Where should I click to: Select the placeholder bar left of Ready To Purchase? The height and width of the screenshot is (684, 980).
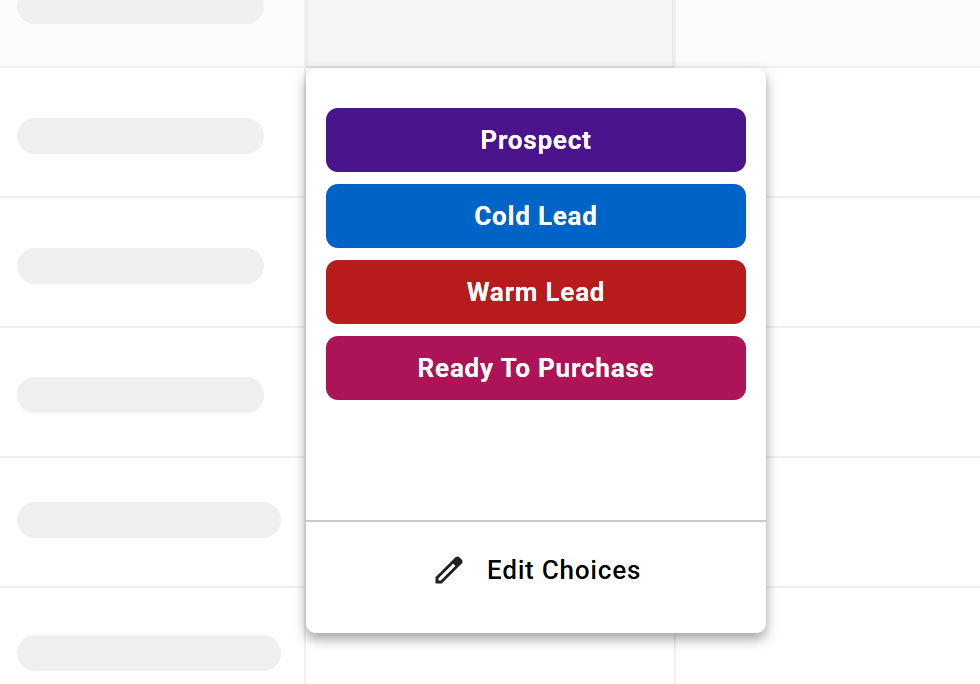click(140, 395)
